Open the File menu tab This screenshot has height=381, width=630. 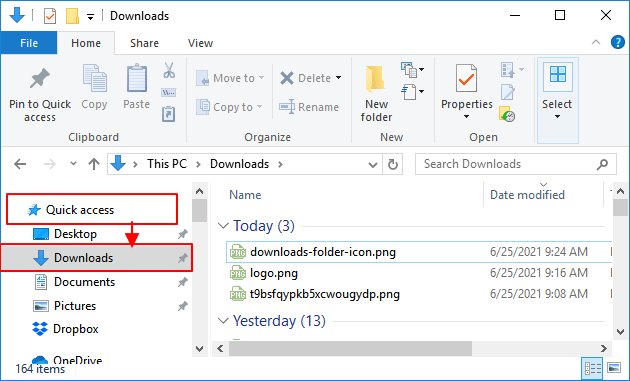click(29, 43)
